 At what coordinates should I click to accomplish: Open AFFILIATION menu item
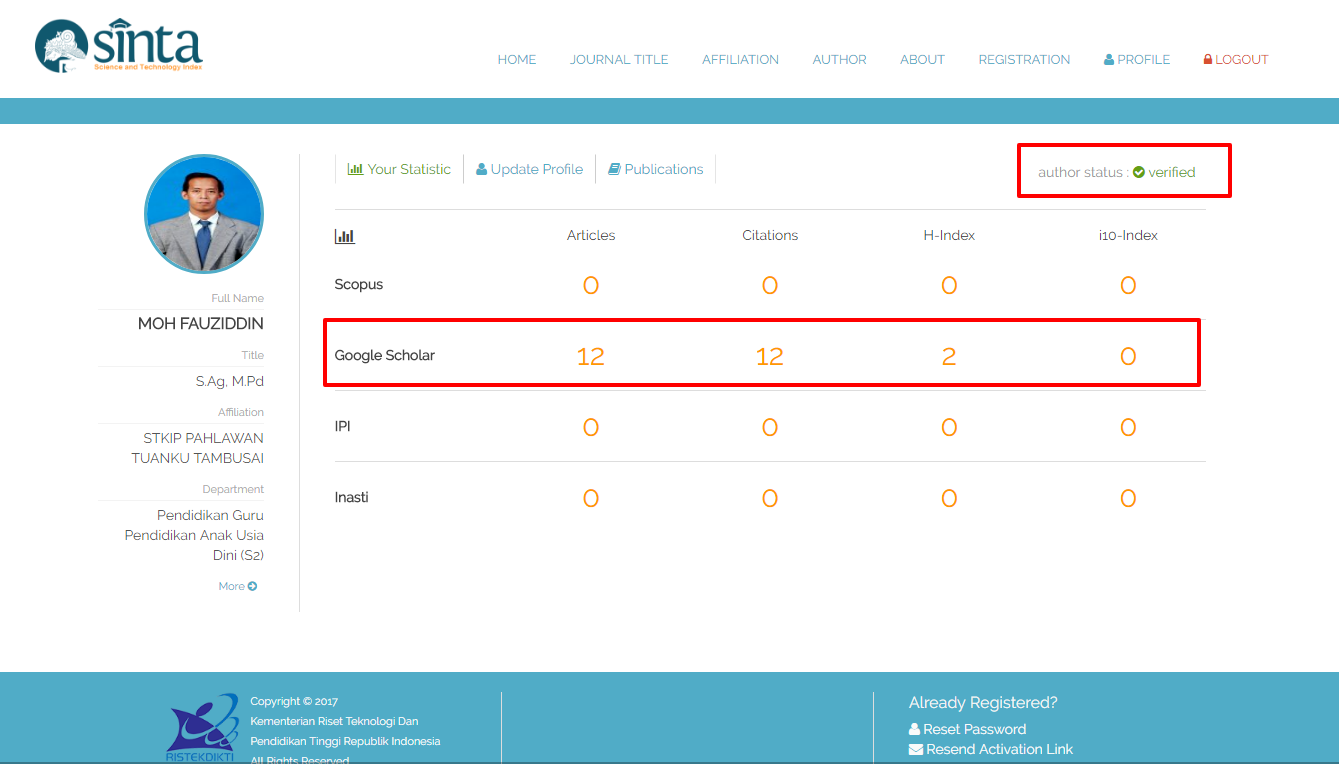click(x=740, y=60)
